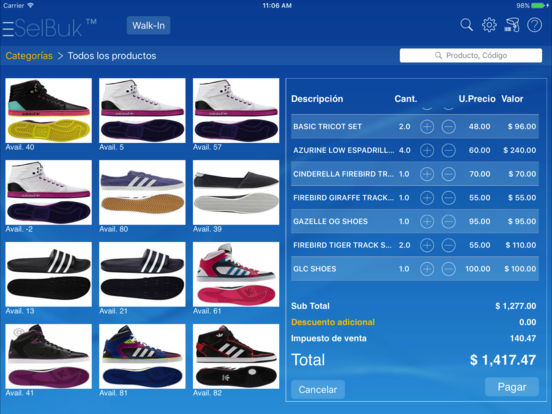Viewport: 552px width, 414px height.
Task: Increase quantity of BASIC TRICOT SET
Action: (427, 126)
